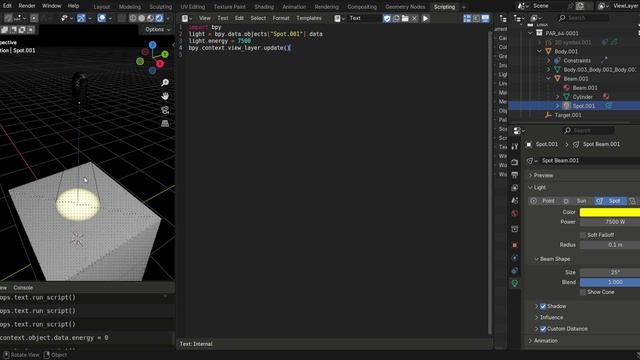This screenshot has width=640, height=360.
Task: Expand the Influence subpanel
Action: click(x=536, y=318)
